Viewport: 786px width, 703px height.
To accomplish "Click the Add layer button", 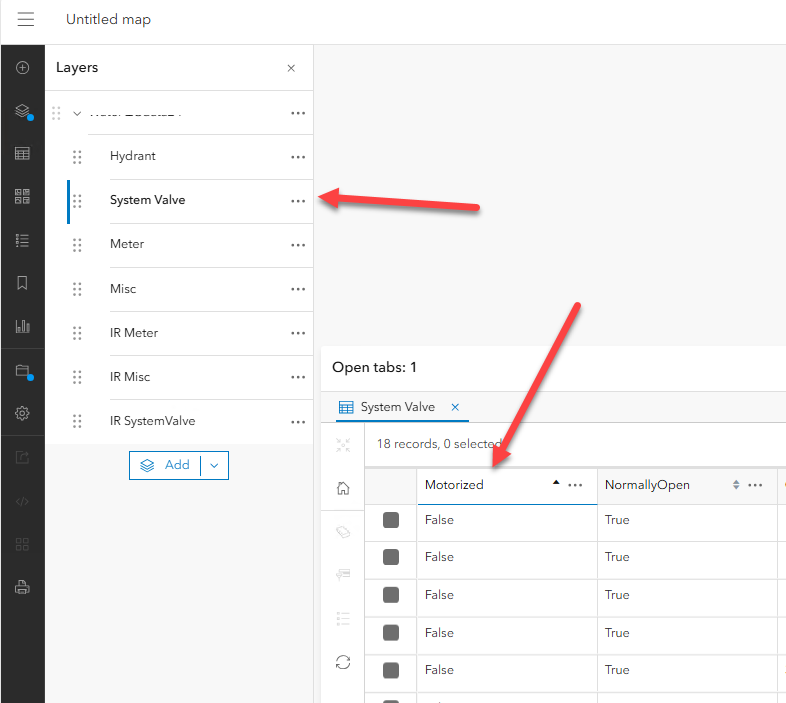I will (166, 465).
